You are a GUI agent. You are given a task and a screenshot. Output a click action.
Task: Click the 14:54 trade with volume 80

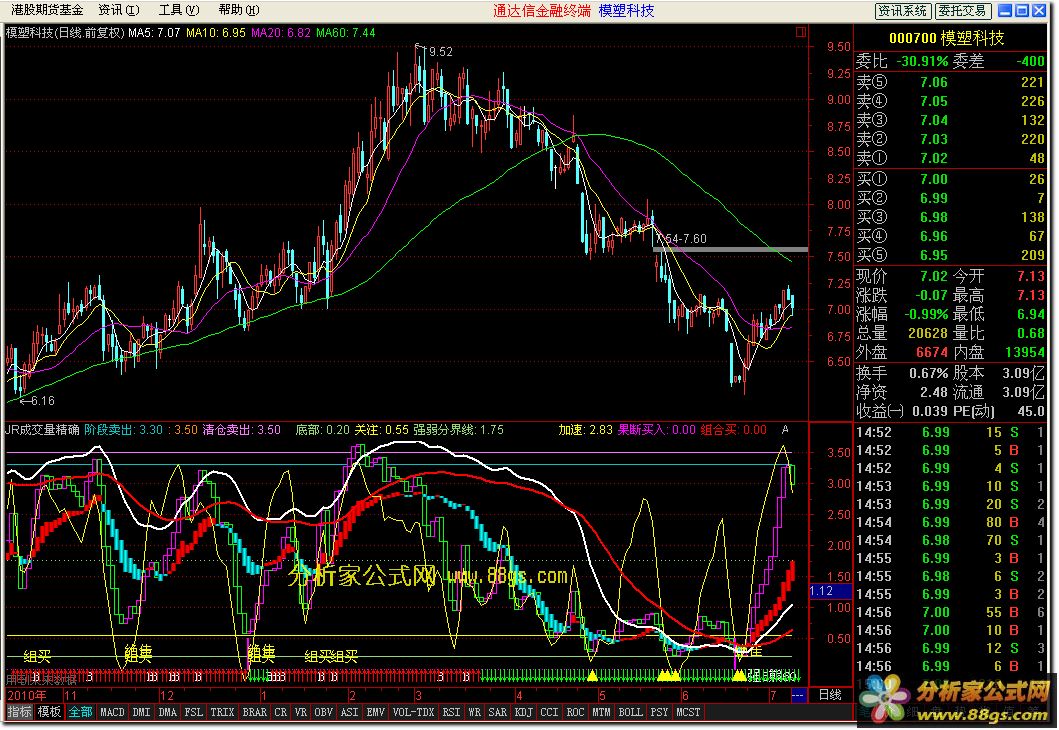950,522
